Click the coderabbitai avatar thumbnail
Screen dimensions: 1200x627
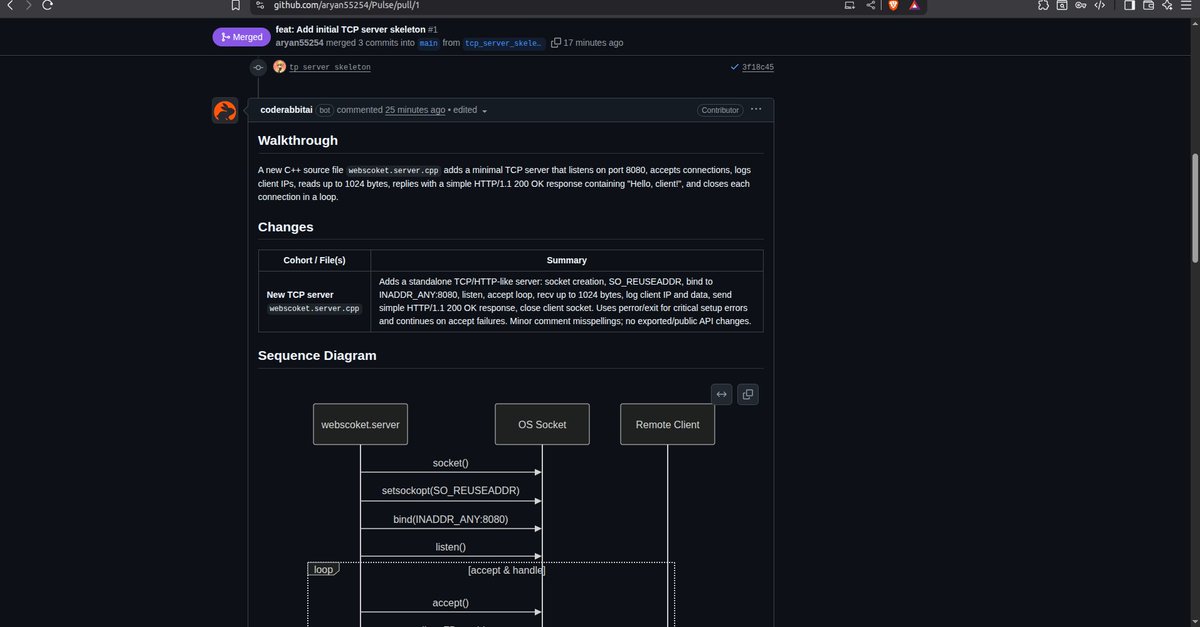tap(224, 110)
